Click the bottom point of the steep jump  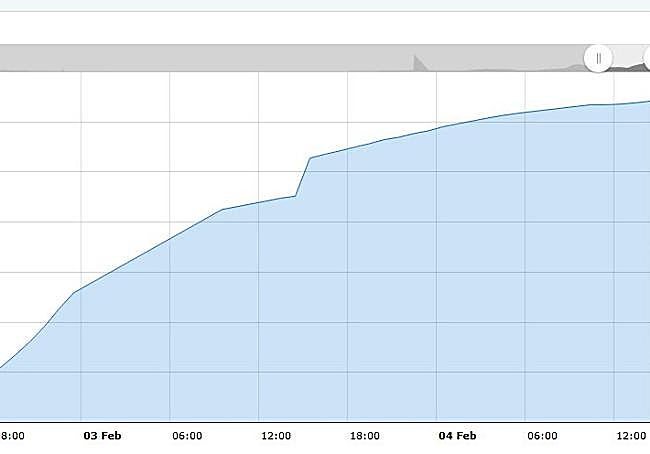295,196
